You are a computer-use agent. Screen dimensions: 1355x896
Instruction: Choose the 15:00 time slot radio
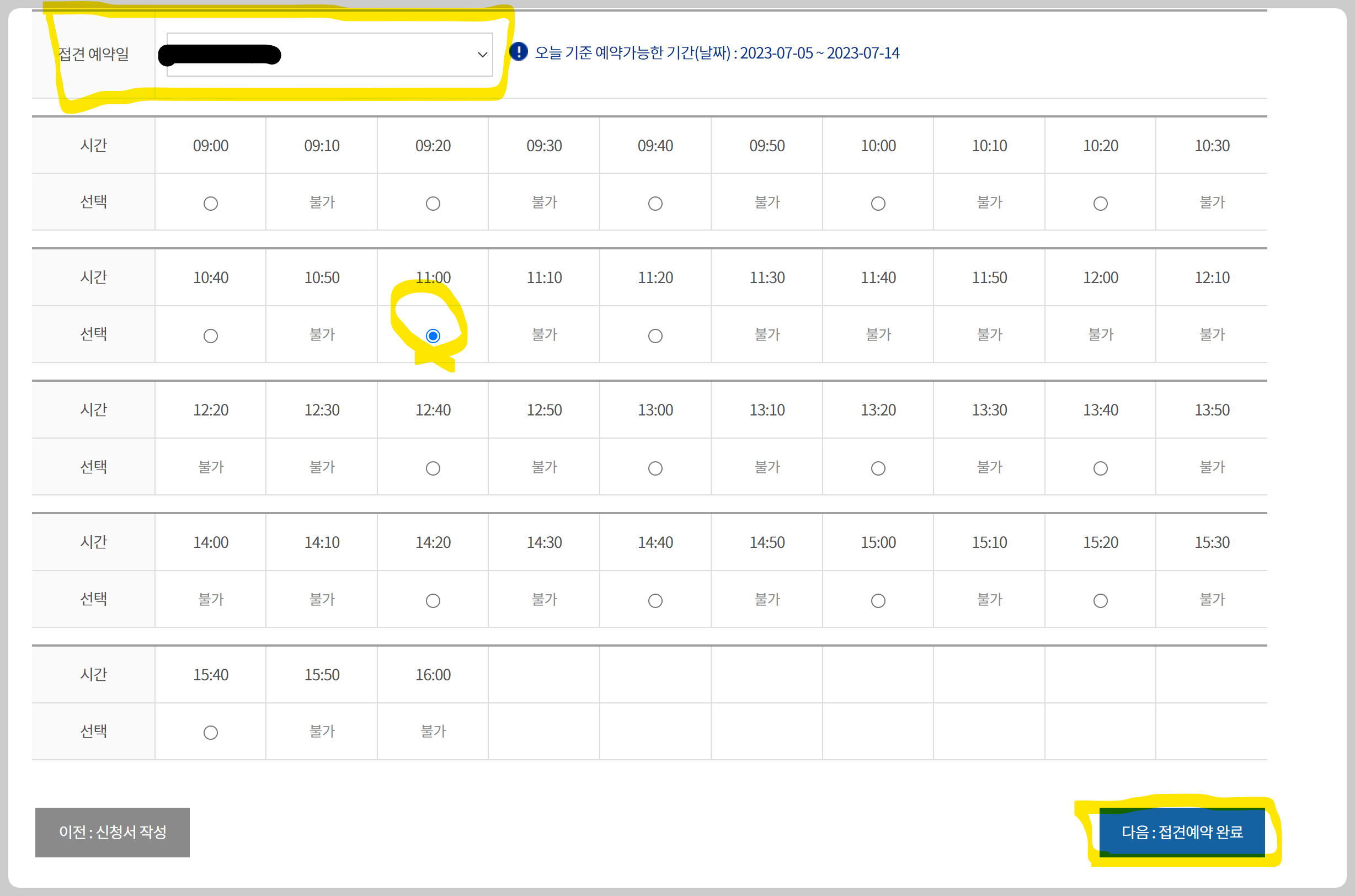878,601
